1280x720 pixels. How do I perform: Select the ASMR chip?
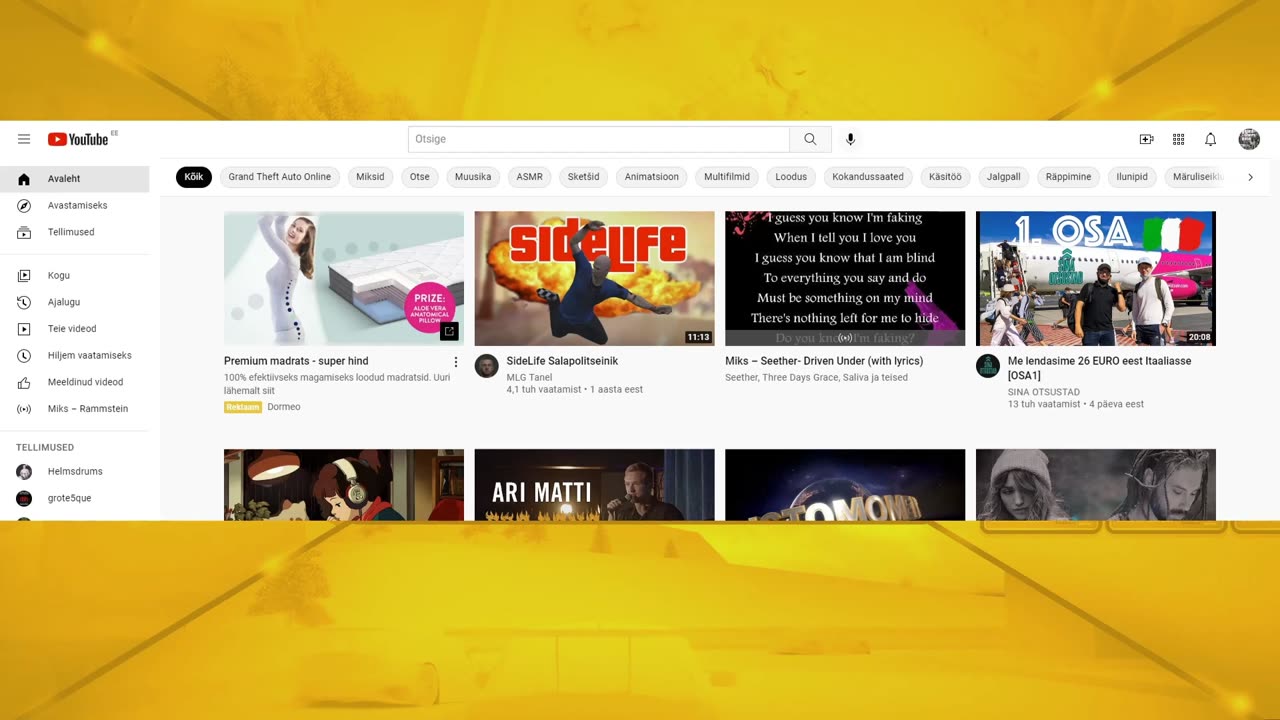point(529,177)
